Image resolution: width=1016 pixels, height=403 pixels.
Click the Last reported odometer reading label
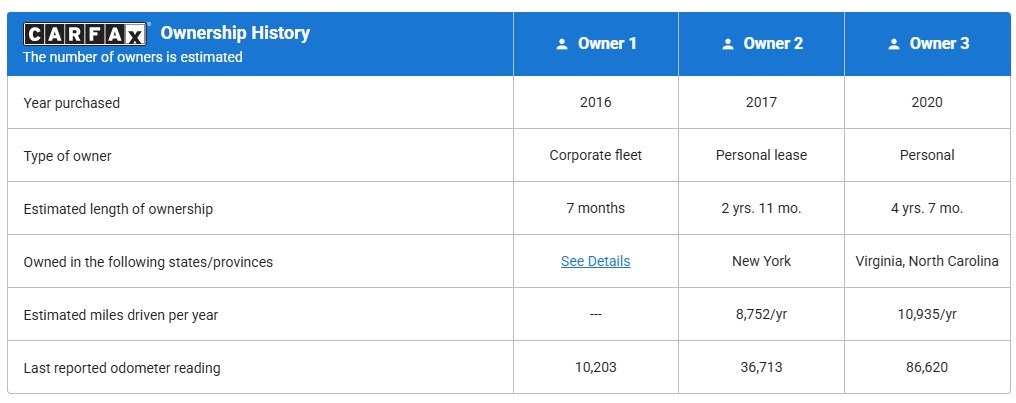tap(122, 368)
